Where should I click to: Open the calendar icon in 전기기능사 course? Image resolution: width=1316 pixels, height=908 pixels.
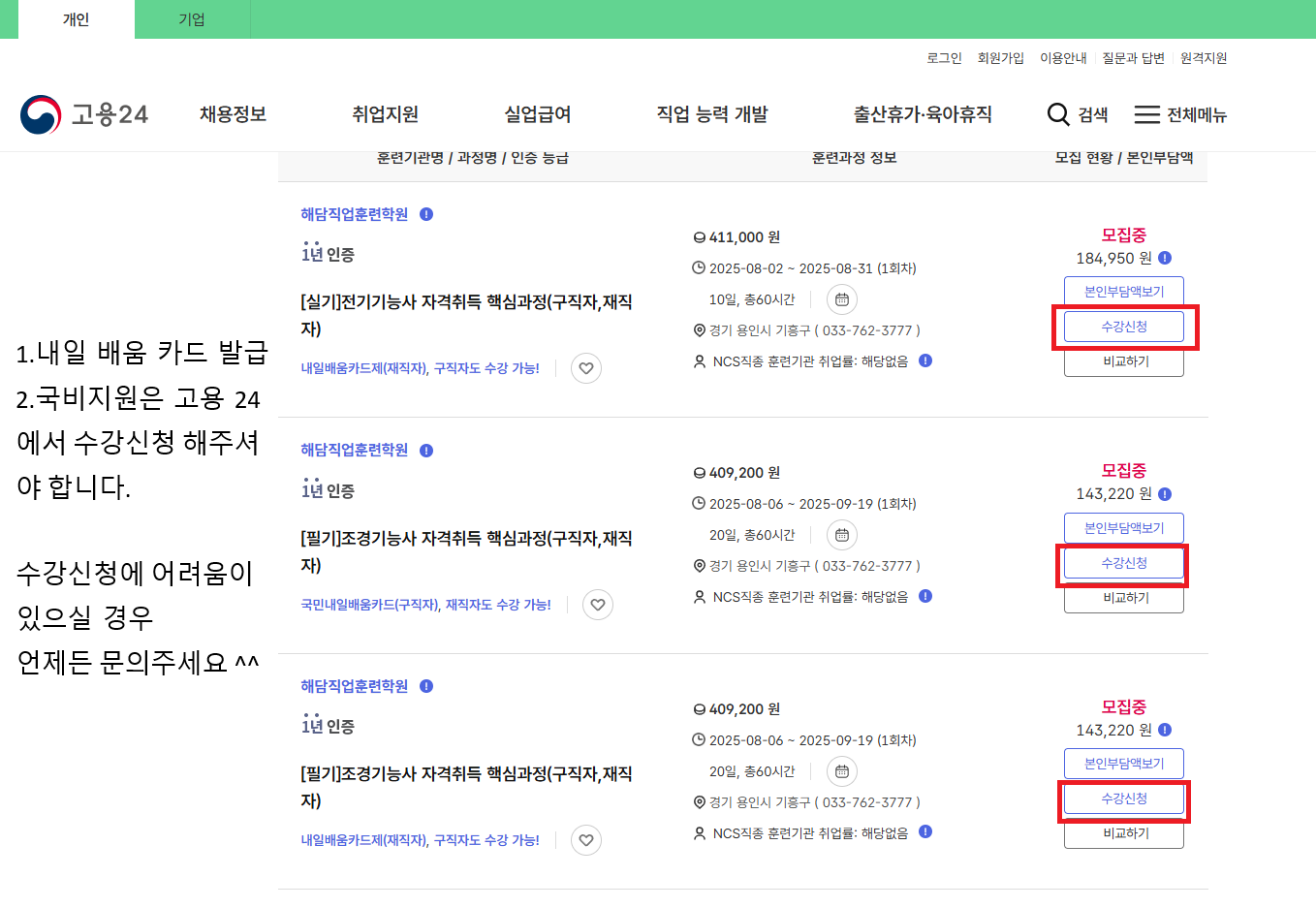[842, 299]
